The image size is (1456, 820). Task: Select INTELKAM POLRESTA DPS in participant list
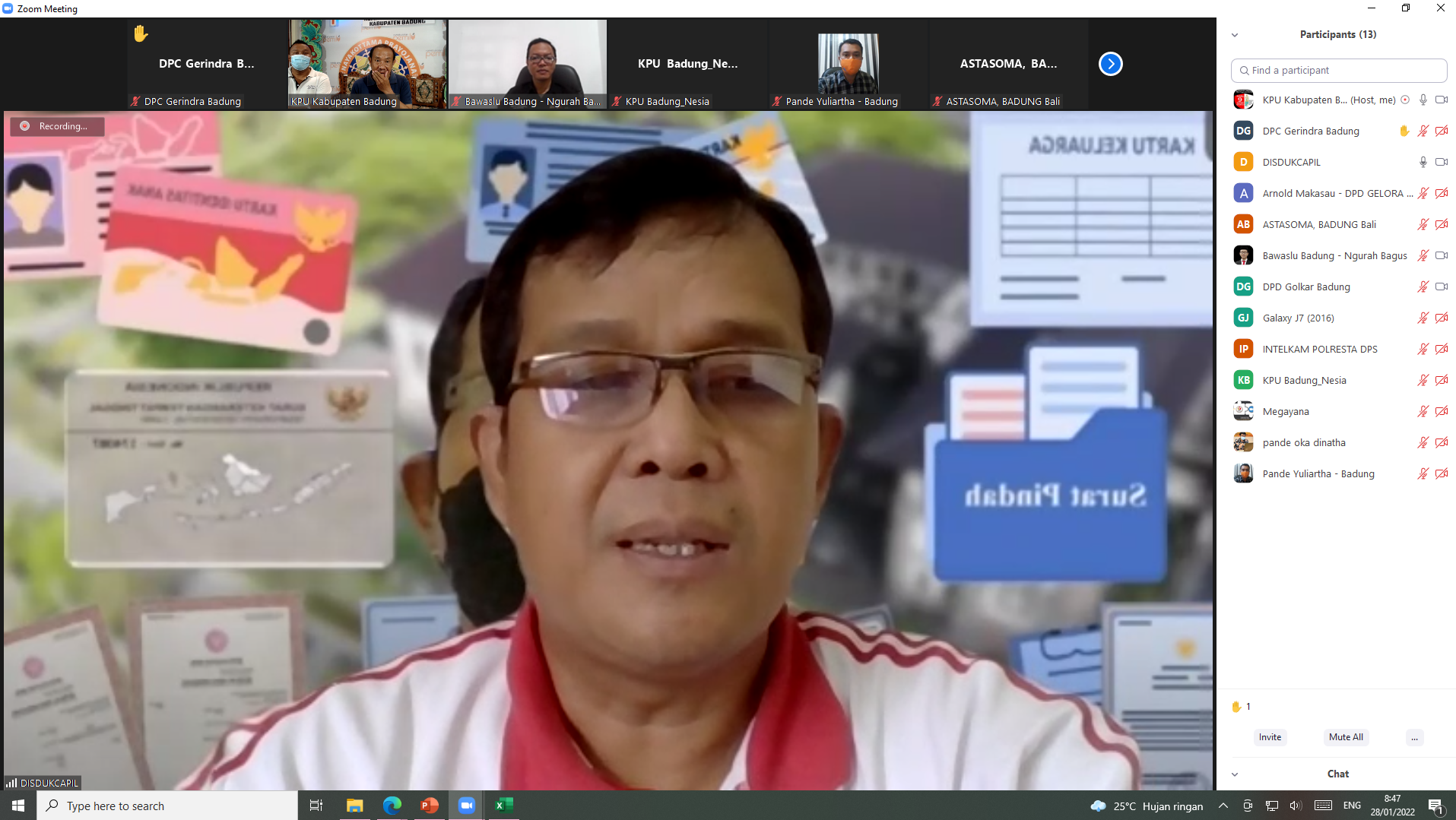1319,349
